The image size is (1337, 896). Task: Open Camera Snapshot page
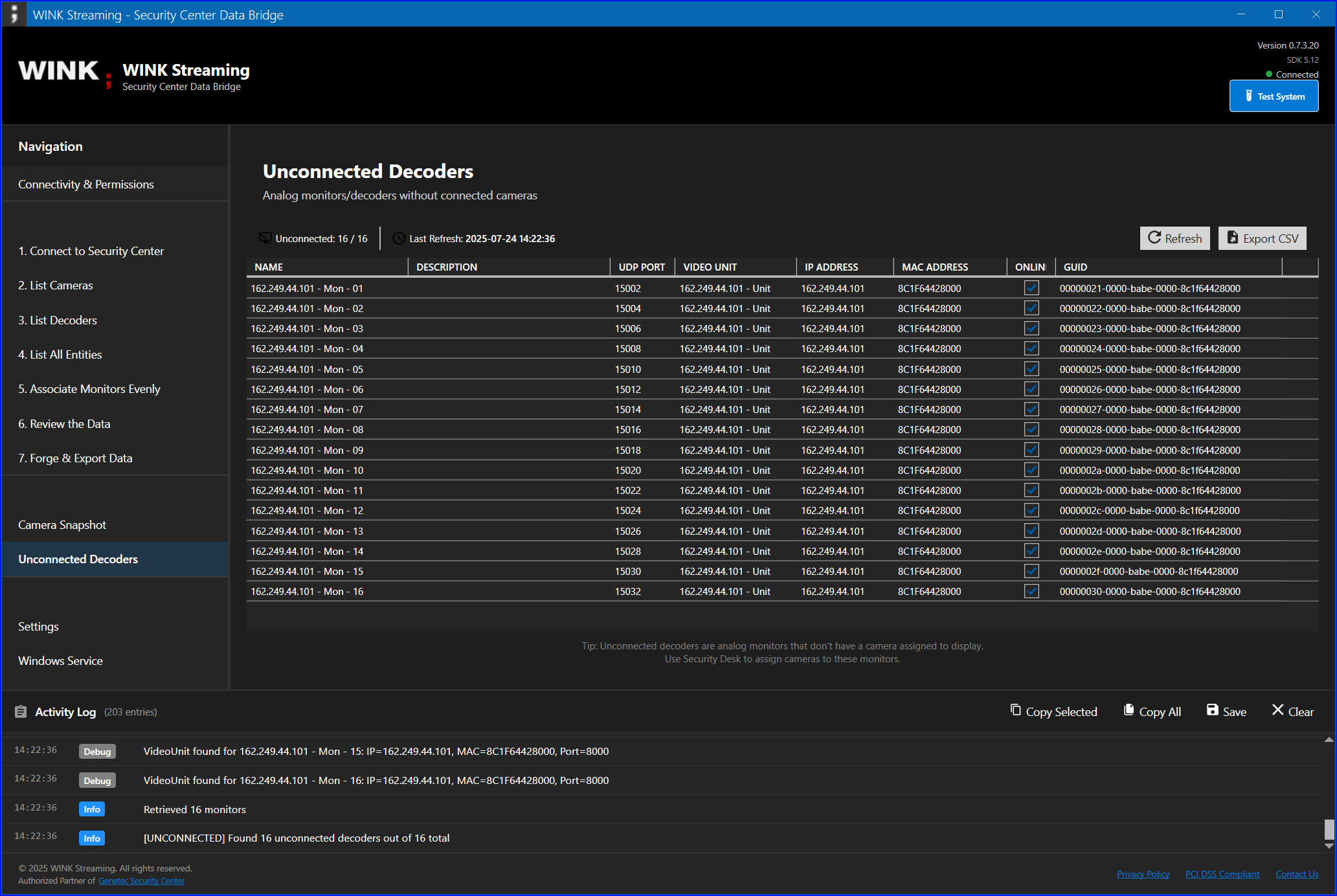click(115, 525)
